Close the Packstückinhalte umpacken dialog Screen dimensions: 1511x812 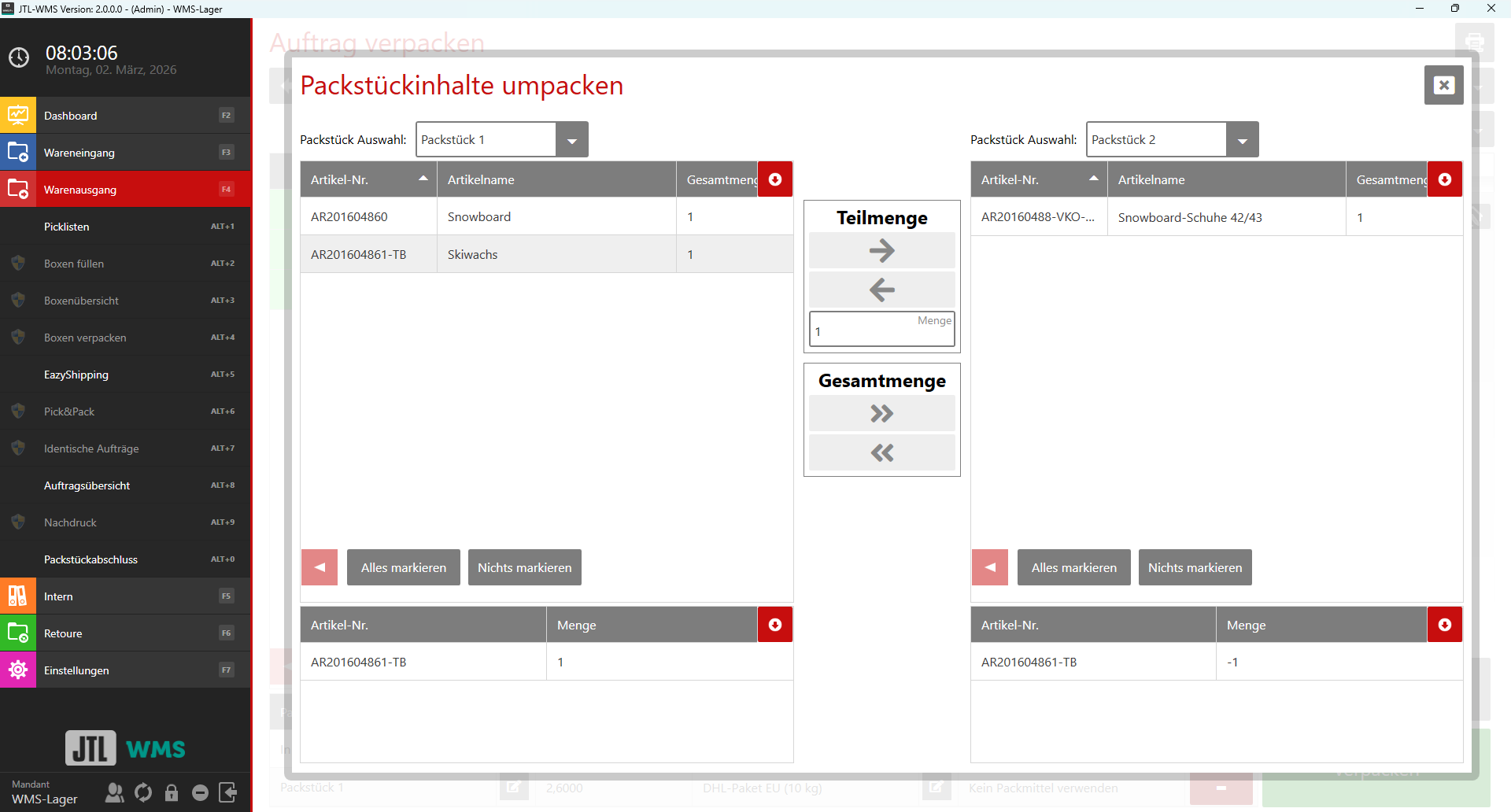pyautogui.click(x=1443, y=85)
